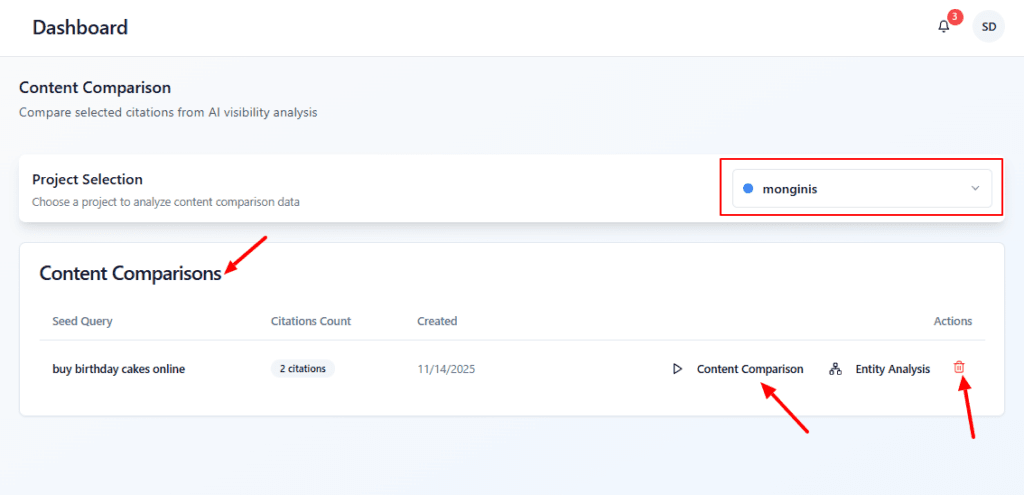Delete the comparison using the trash icon
Image resolution: width=1024 pixels, height=495 pixels.
tap(959, 368)
